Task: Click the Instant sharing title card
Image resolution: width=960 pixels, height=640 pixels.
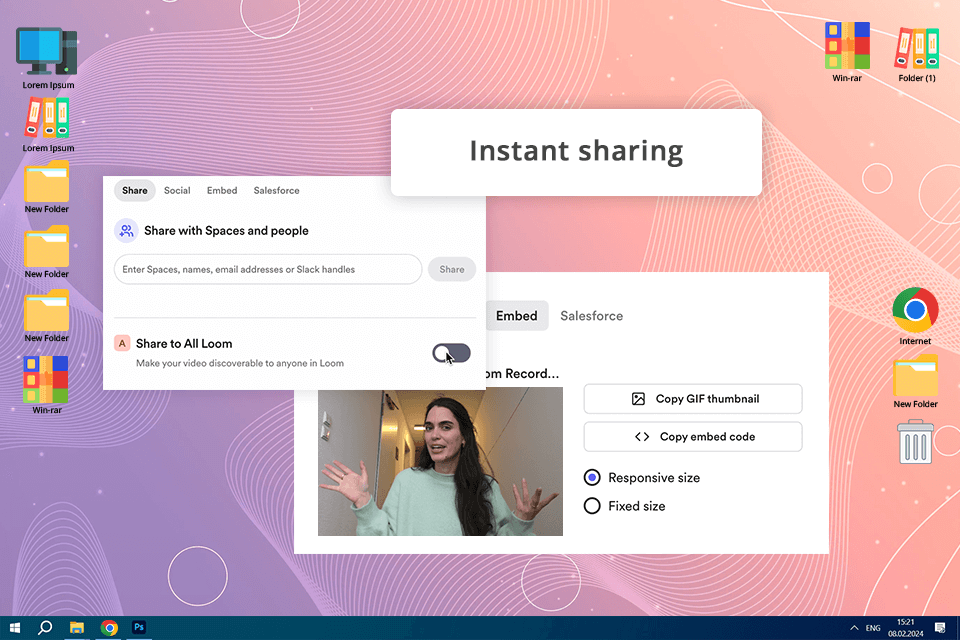Action: (x=576, y=152)
